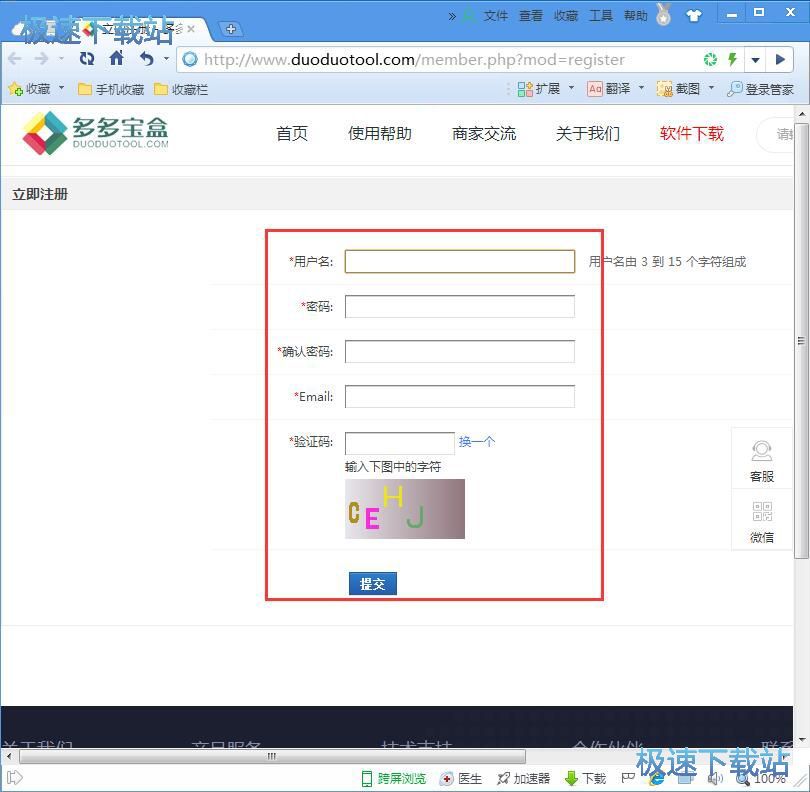Open 客服 customer service widget
This screenshot has height=792, width=810.
(x=762, y=461)
